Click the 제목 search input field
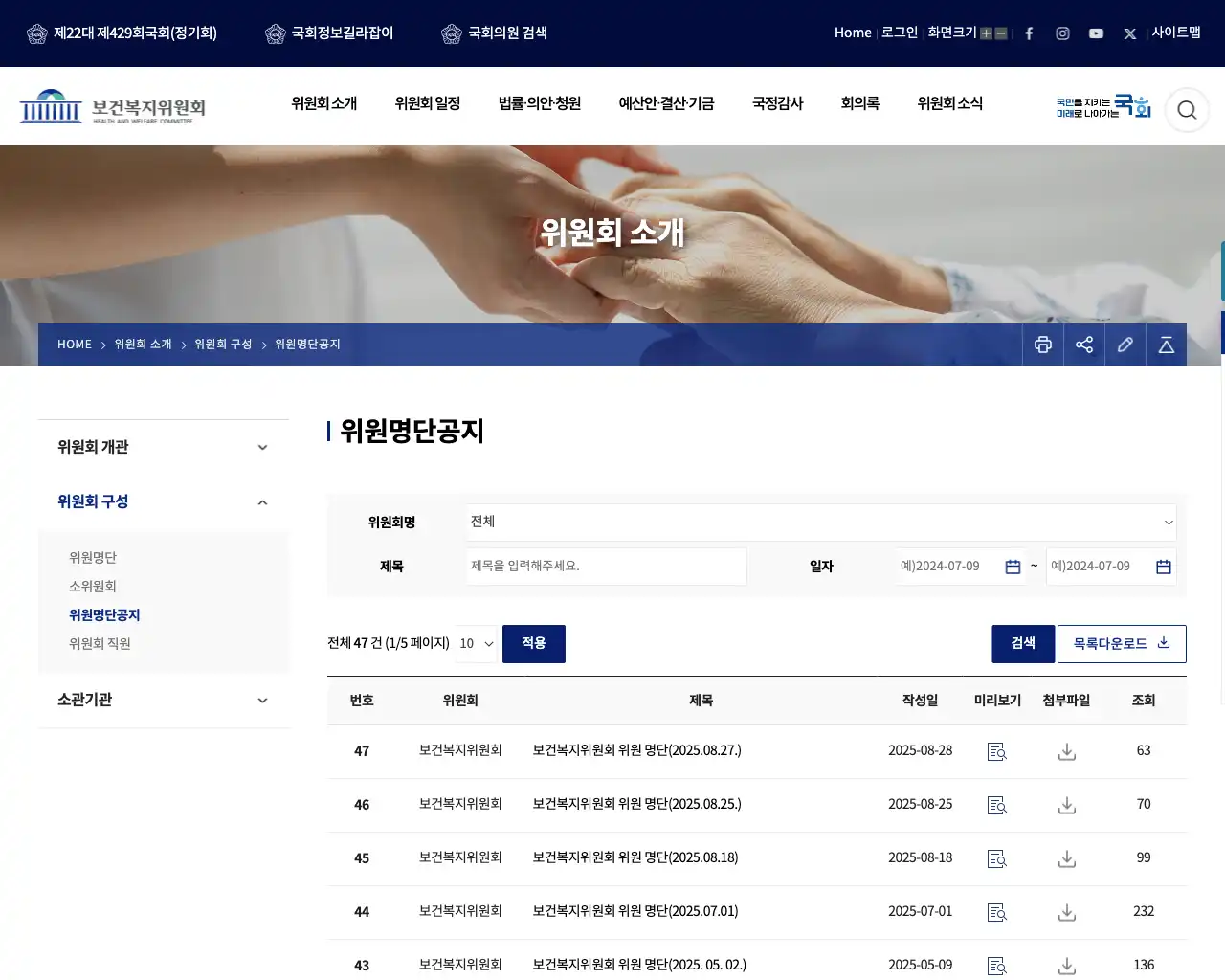 [607, 567]
